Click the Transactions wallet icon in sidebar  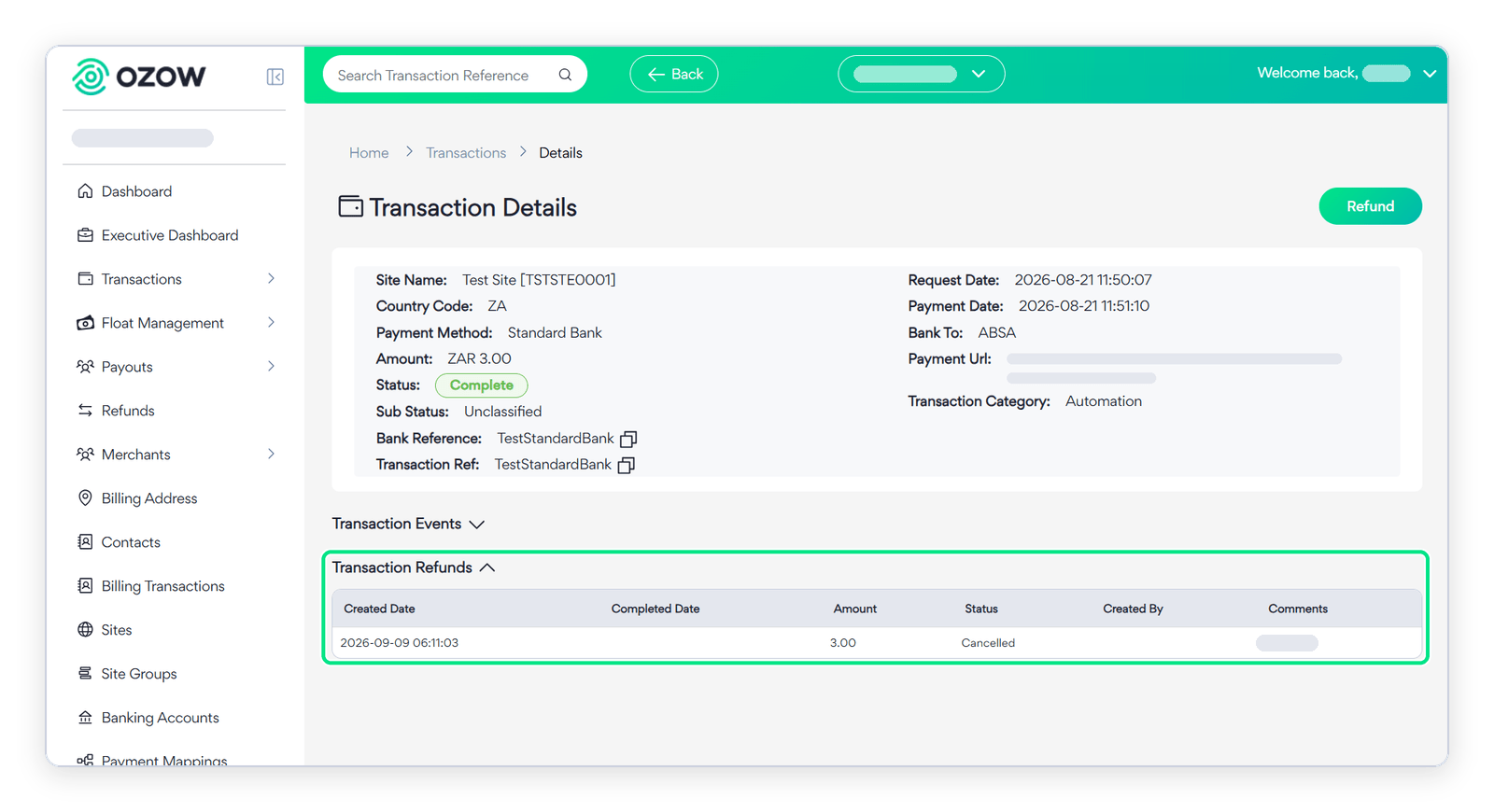85,279
